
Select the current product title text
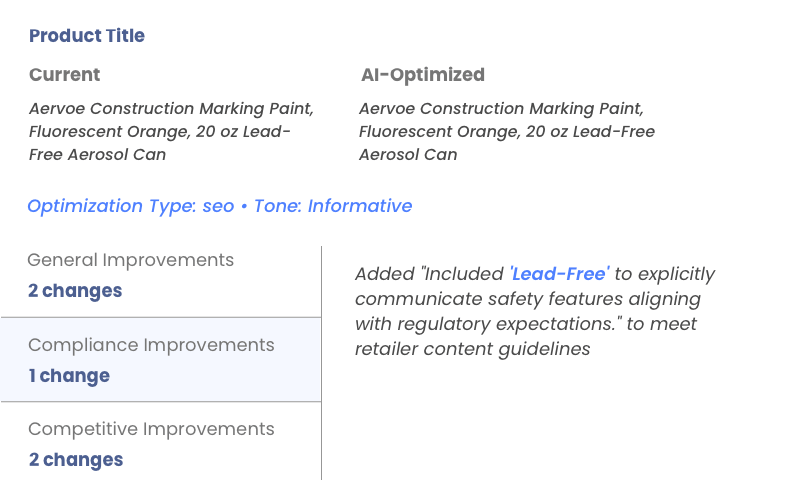click(x=171, y=131)
